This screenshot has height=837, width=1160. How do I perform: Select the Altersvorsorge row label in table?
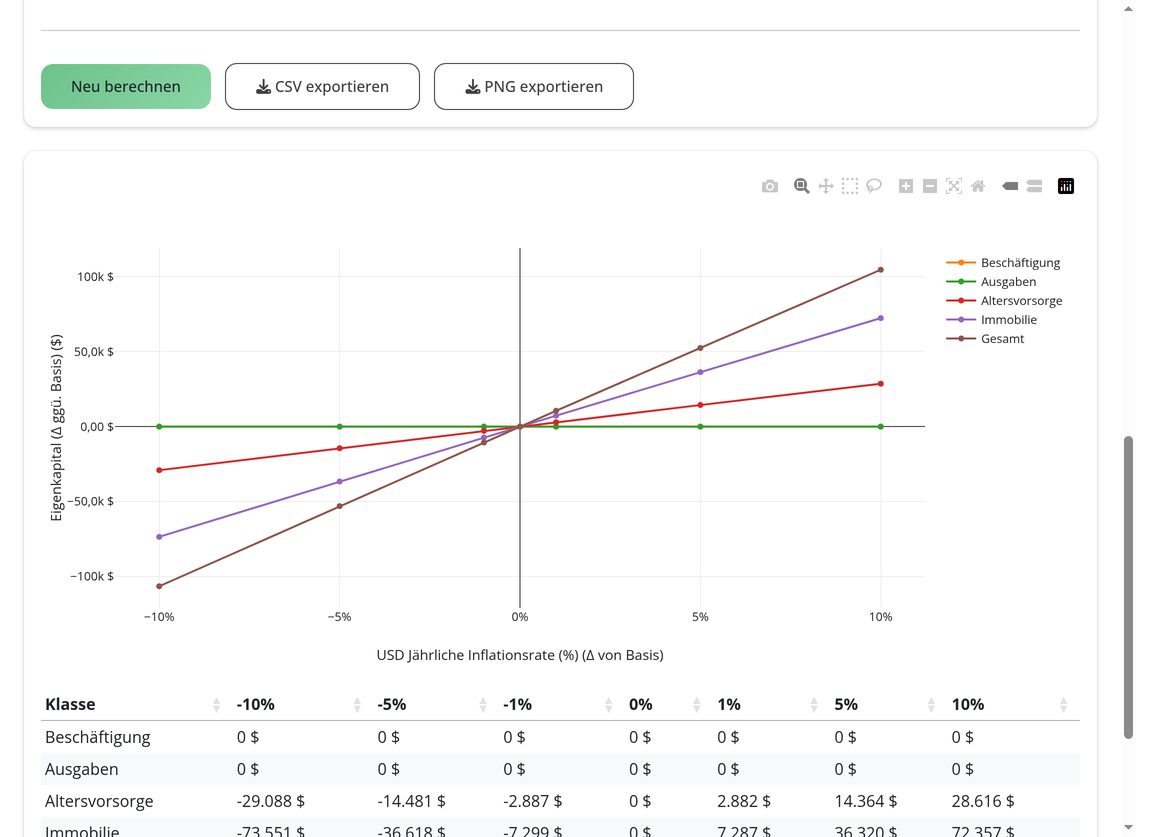pyautogui.click(x=99, y=801)
